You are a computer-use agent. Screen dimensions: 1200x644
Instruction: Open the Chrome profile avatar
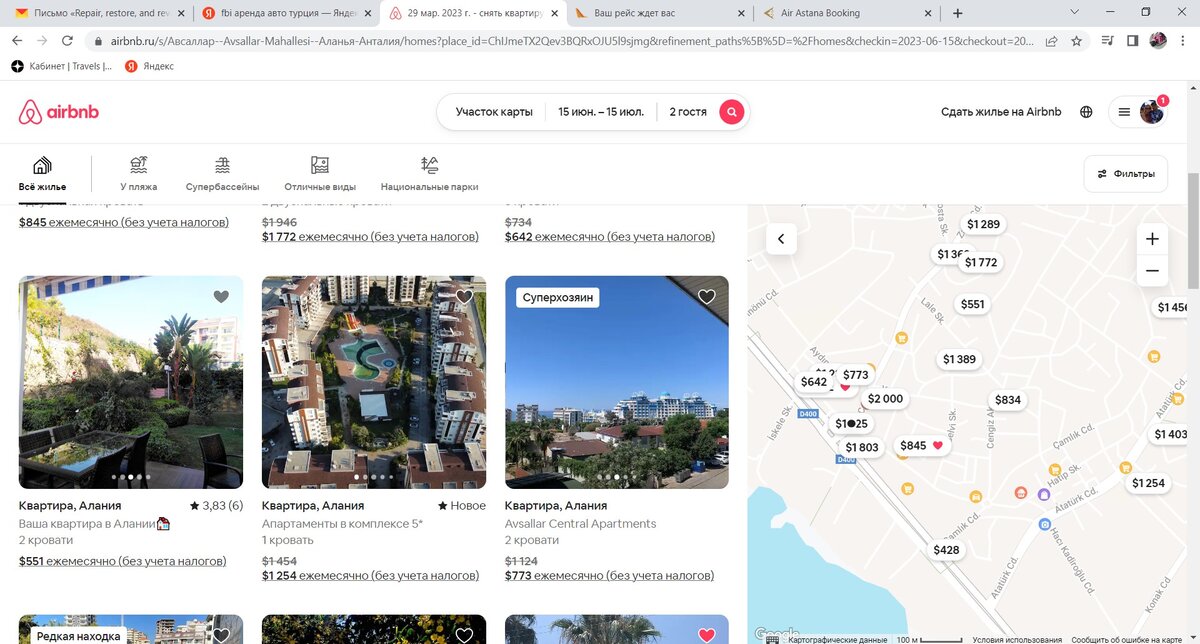[1158, 41]
